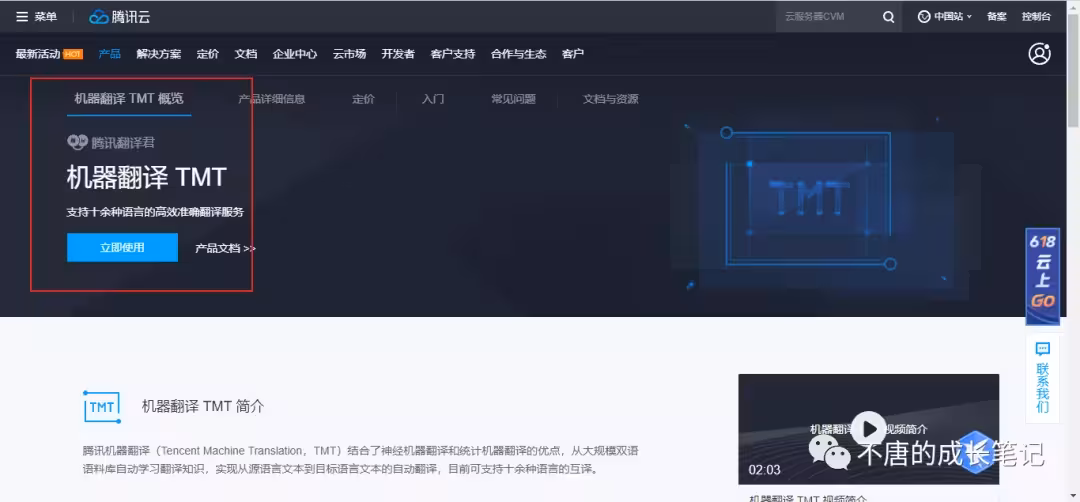Click the 支持十余种语言的高效准确翻译服务 subtitle

[155, 212]
